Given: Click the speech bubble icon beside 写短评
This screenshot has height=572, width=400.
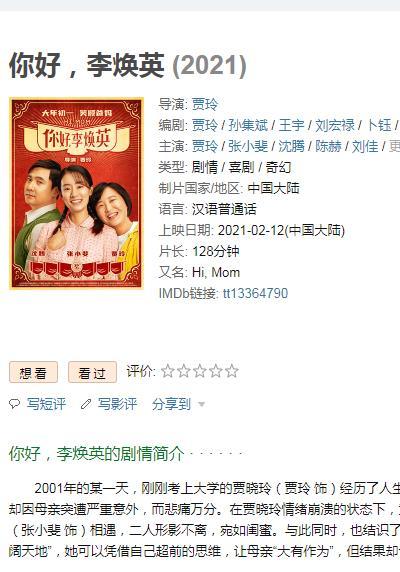Looking at the screenshot, I should (14, 404).
